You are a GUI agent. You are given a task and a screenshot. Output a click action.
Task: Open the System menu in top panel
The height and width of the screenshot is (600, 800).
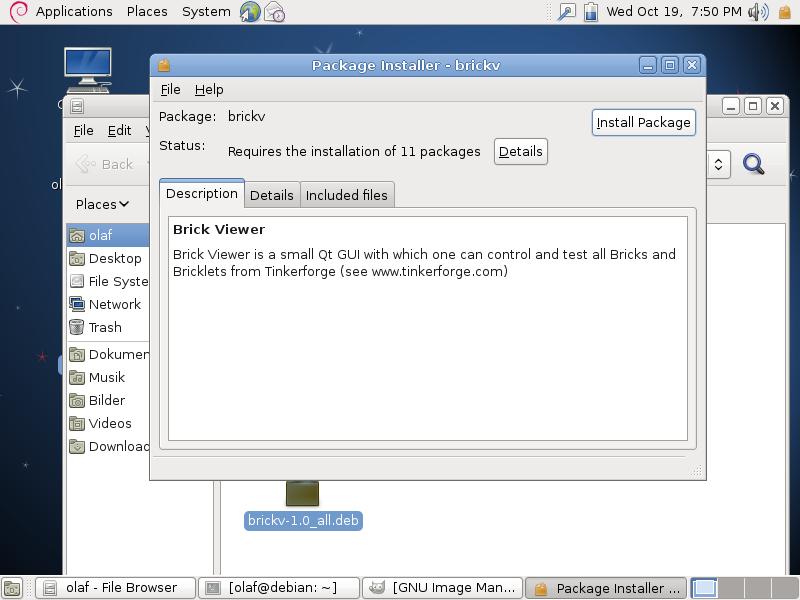(x=206, y=11)
